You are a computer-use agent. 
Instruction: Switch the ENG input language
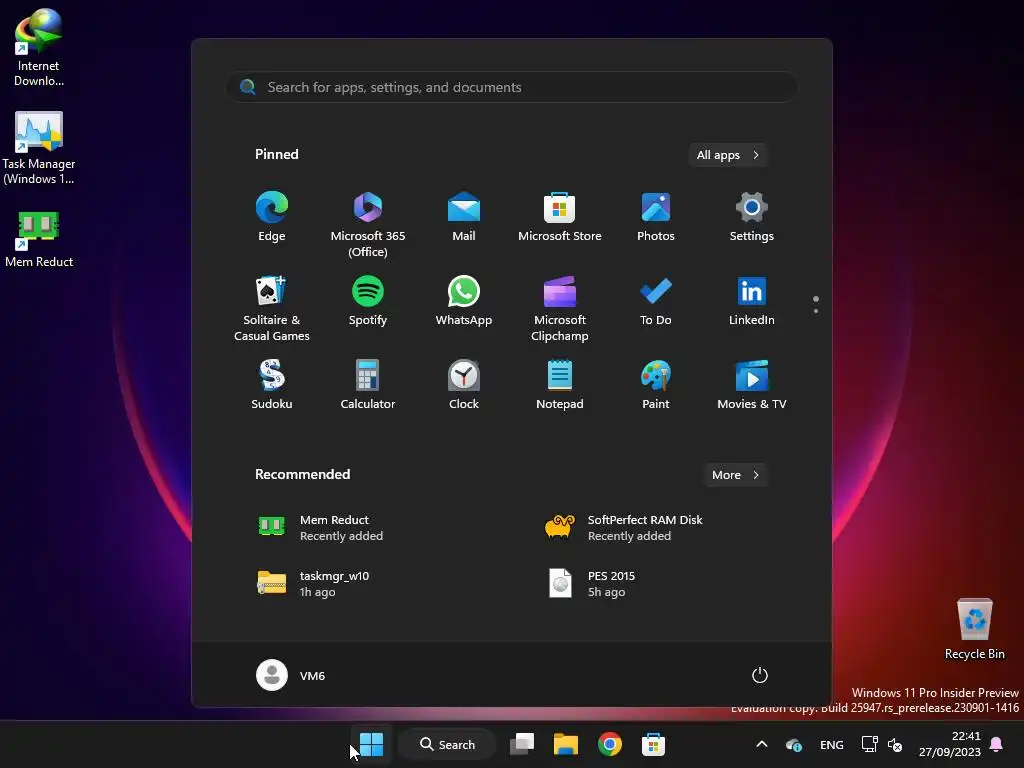(x=831, y=744)
